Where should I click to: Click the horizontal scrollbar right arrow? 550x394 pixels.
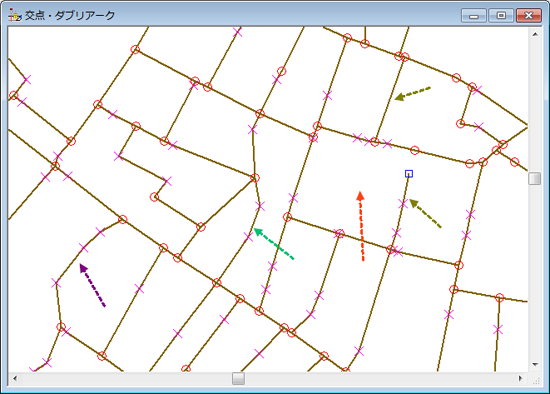coord(520,378)
